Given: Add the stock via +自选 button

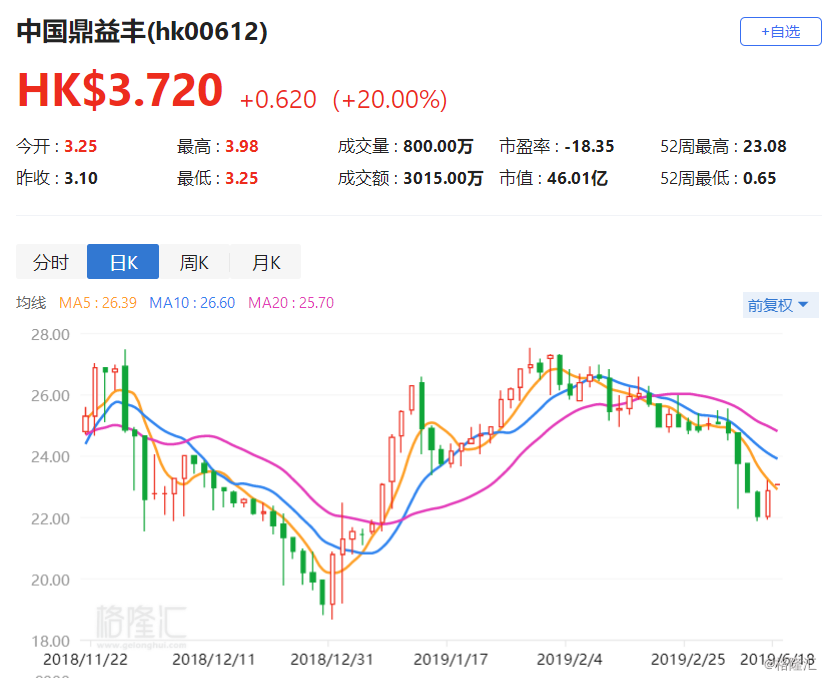Looking at the screenshot, I should click(x=780, y=32).
